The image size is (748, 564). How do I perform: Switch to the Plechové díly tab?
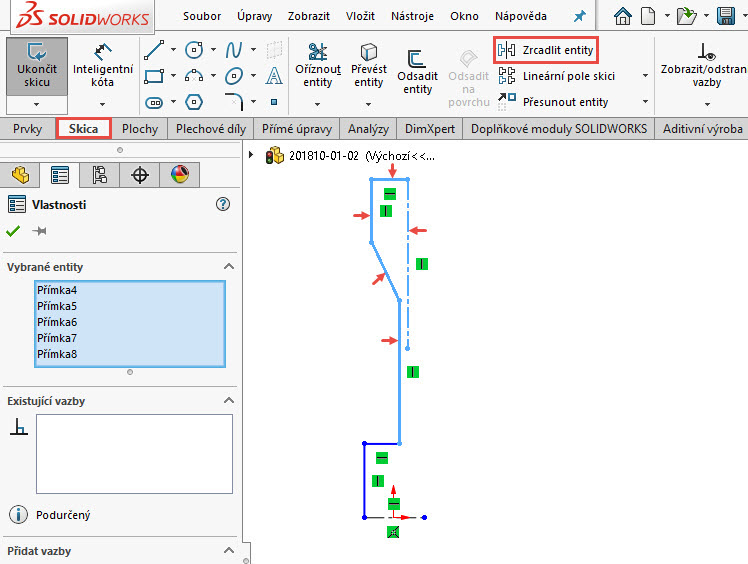(211, 129)
